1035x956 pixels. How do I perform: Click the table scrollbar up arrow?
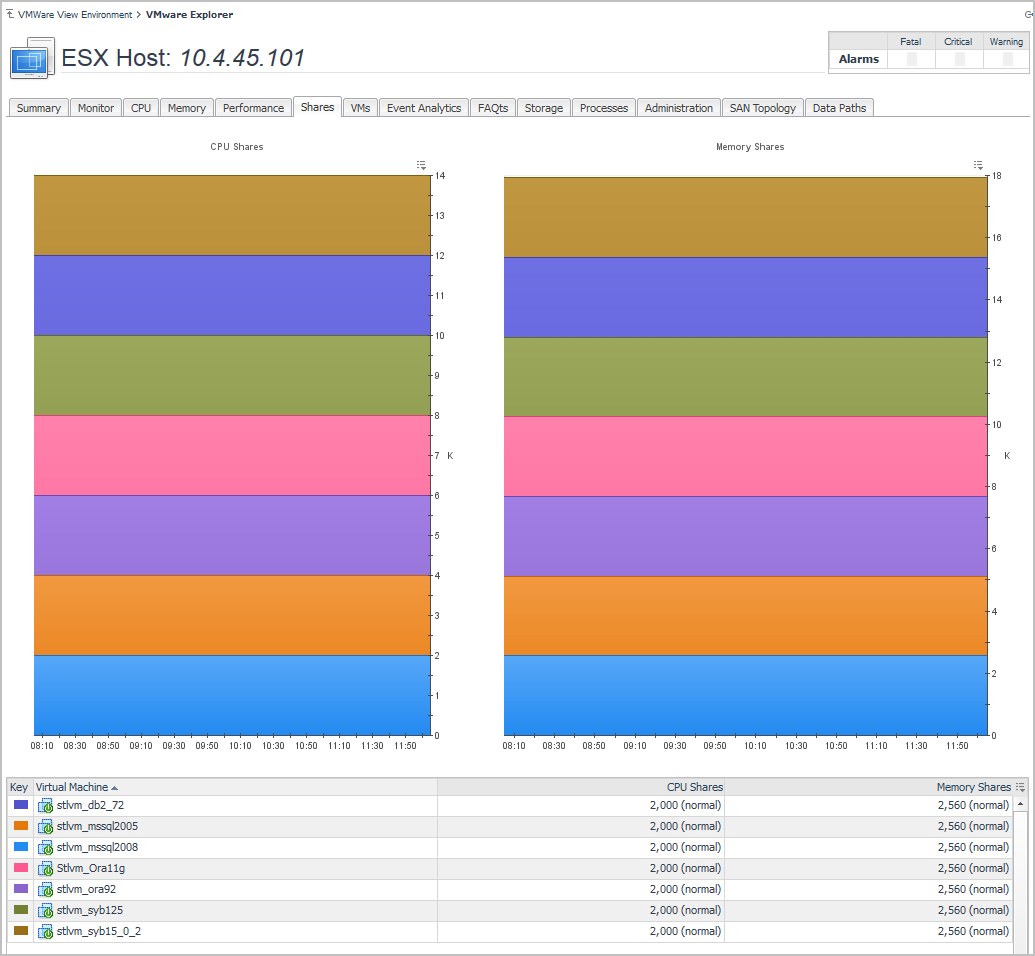click(x=1020, y=804)
